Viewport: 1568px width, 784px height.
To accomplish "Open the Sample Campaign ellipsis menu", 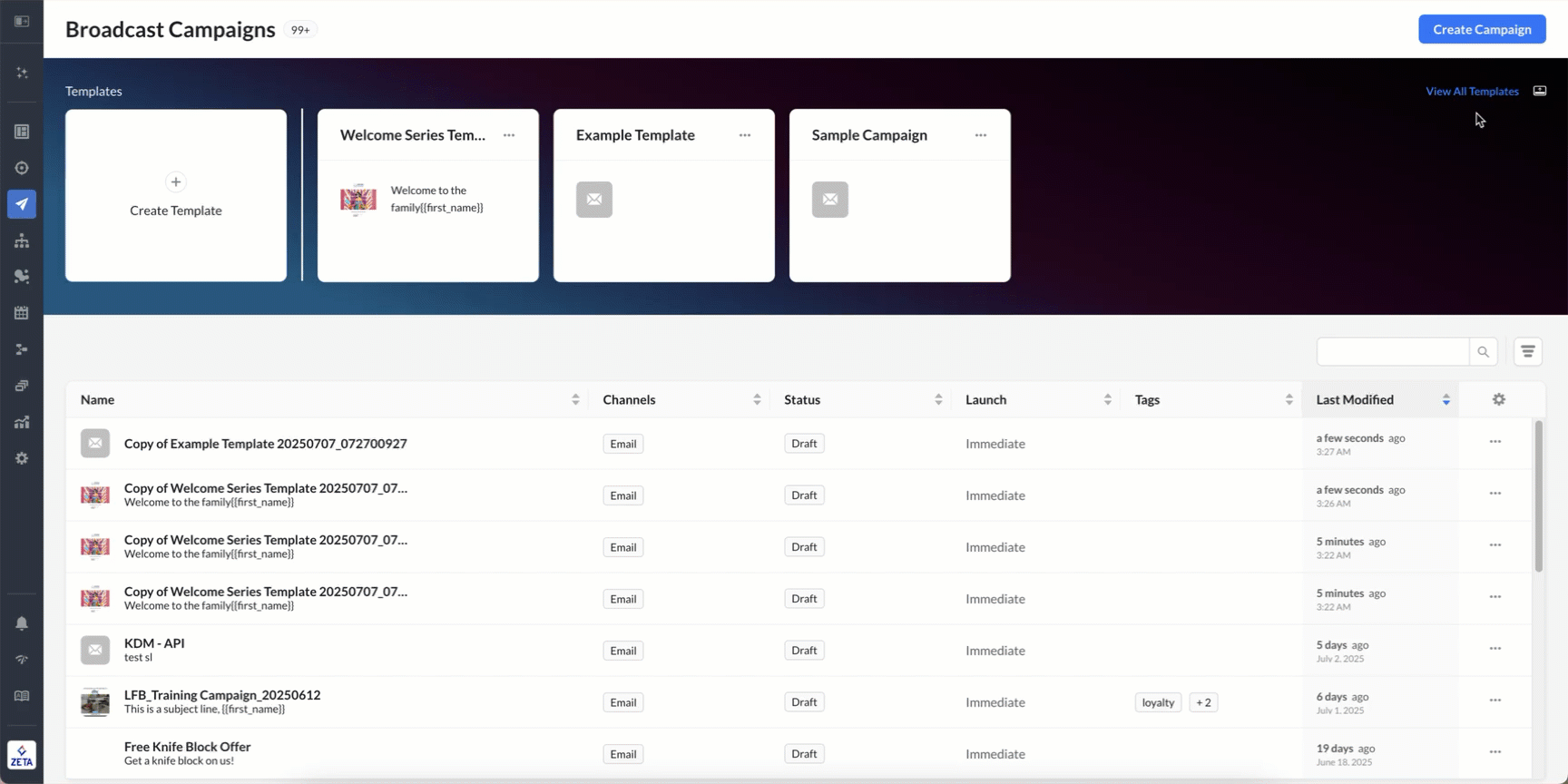I will (x=980, y=135).
